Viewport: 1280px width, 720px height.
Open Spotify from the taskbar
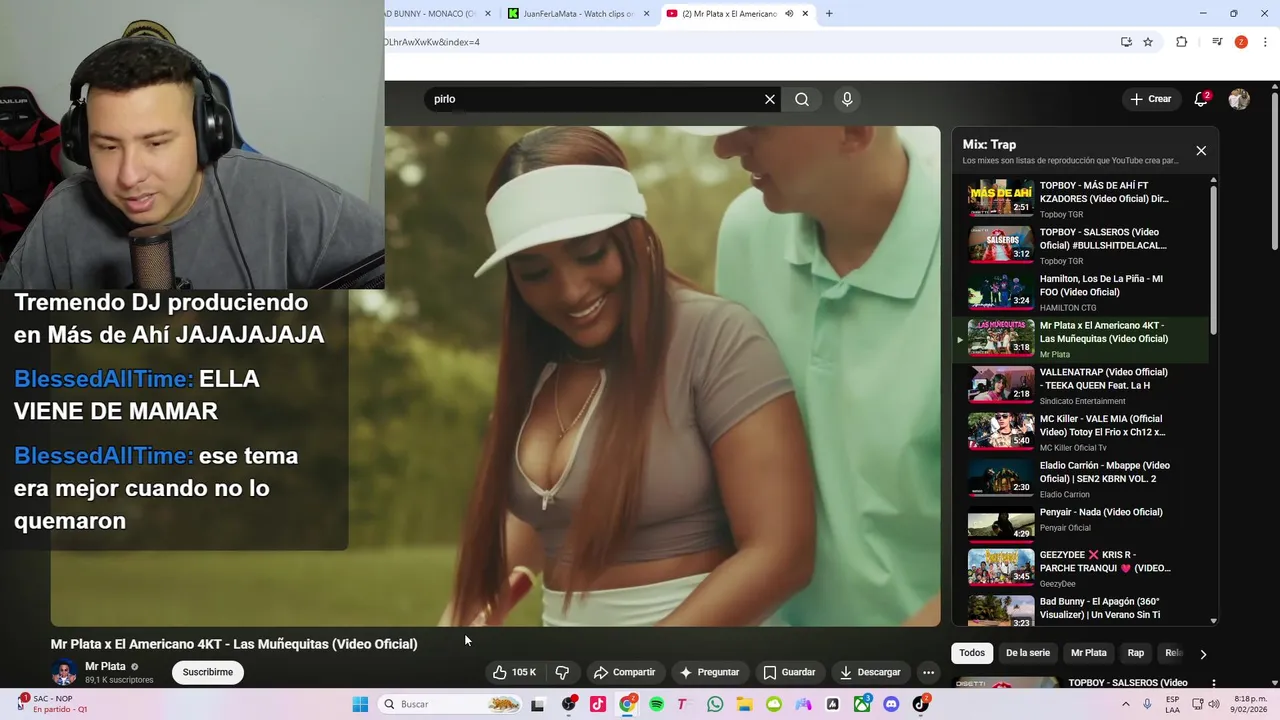click(656, 704)
